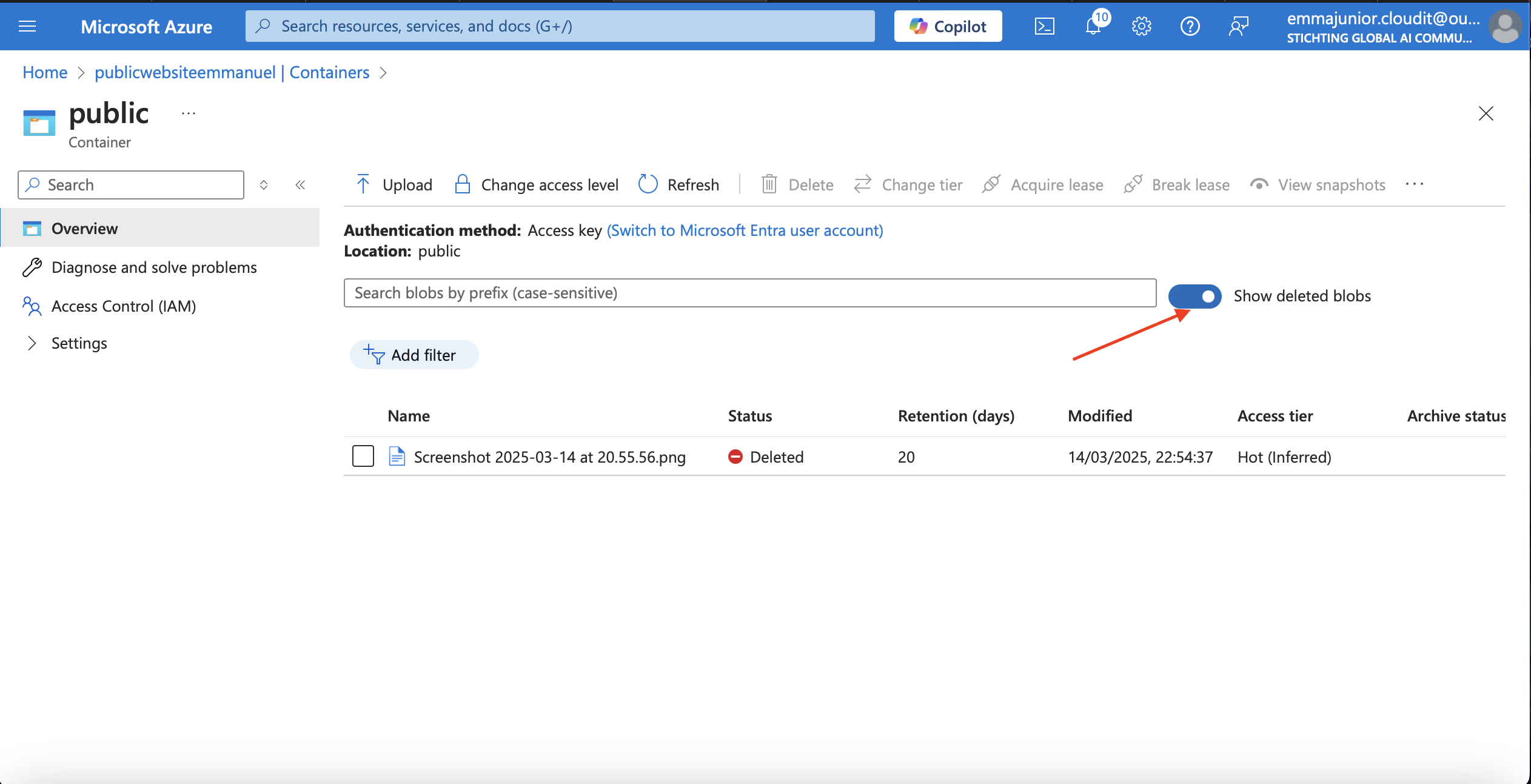Select Overview in the sidebar

pos(160,228)
